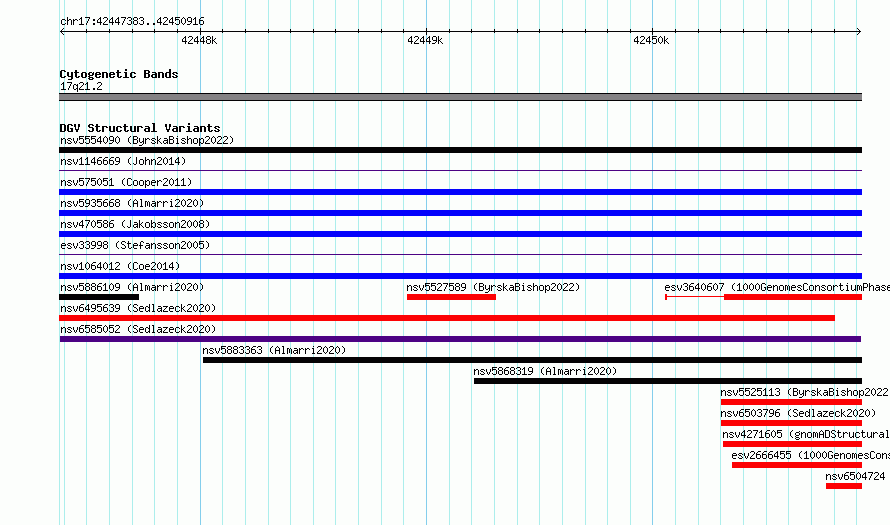Select the blue nsv1064012 variant bar
The height and width of the screenshot is (525, 890).
(x=460, y=276)
